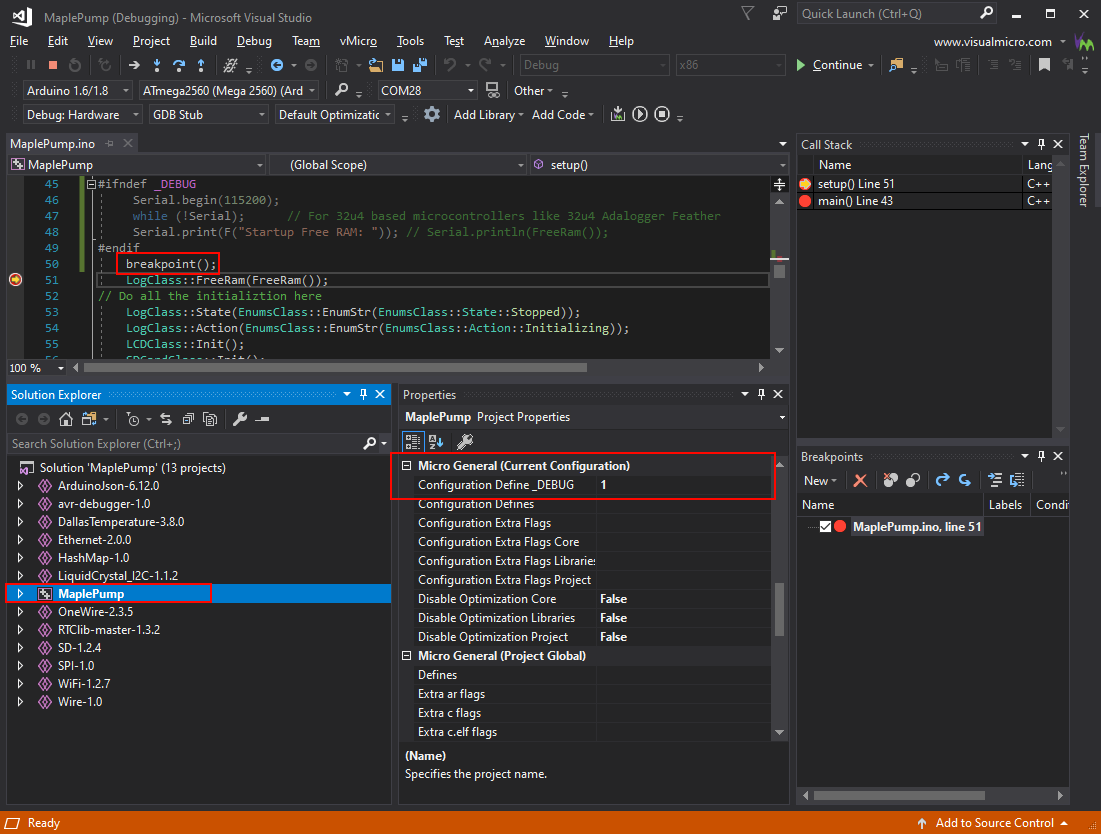Open Property Pages wrench icon in Properties

465,441
